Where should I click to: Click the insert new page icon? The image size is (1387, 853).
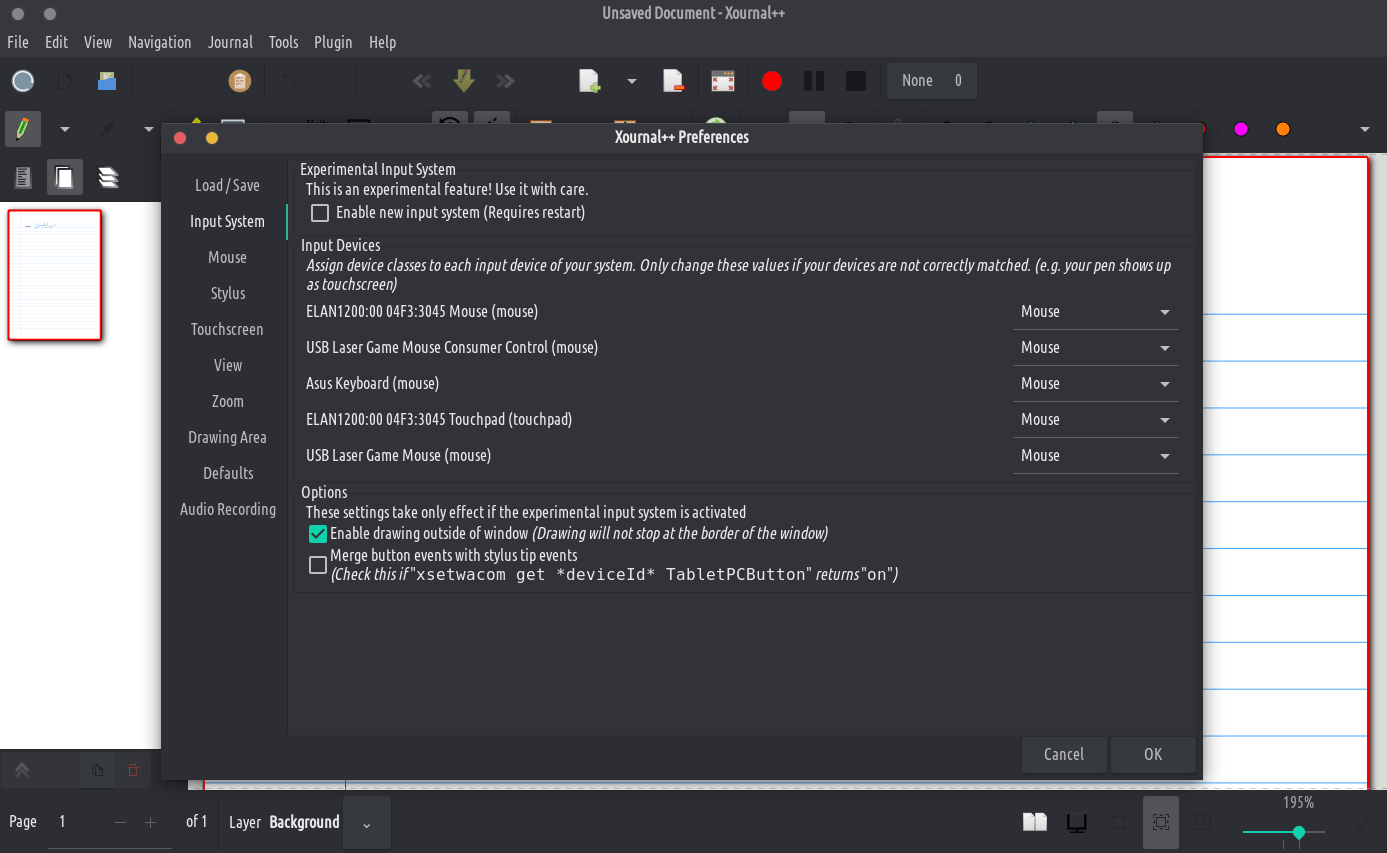[x=590, y=81]
